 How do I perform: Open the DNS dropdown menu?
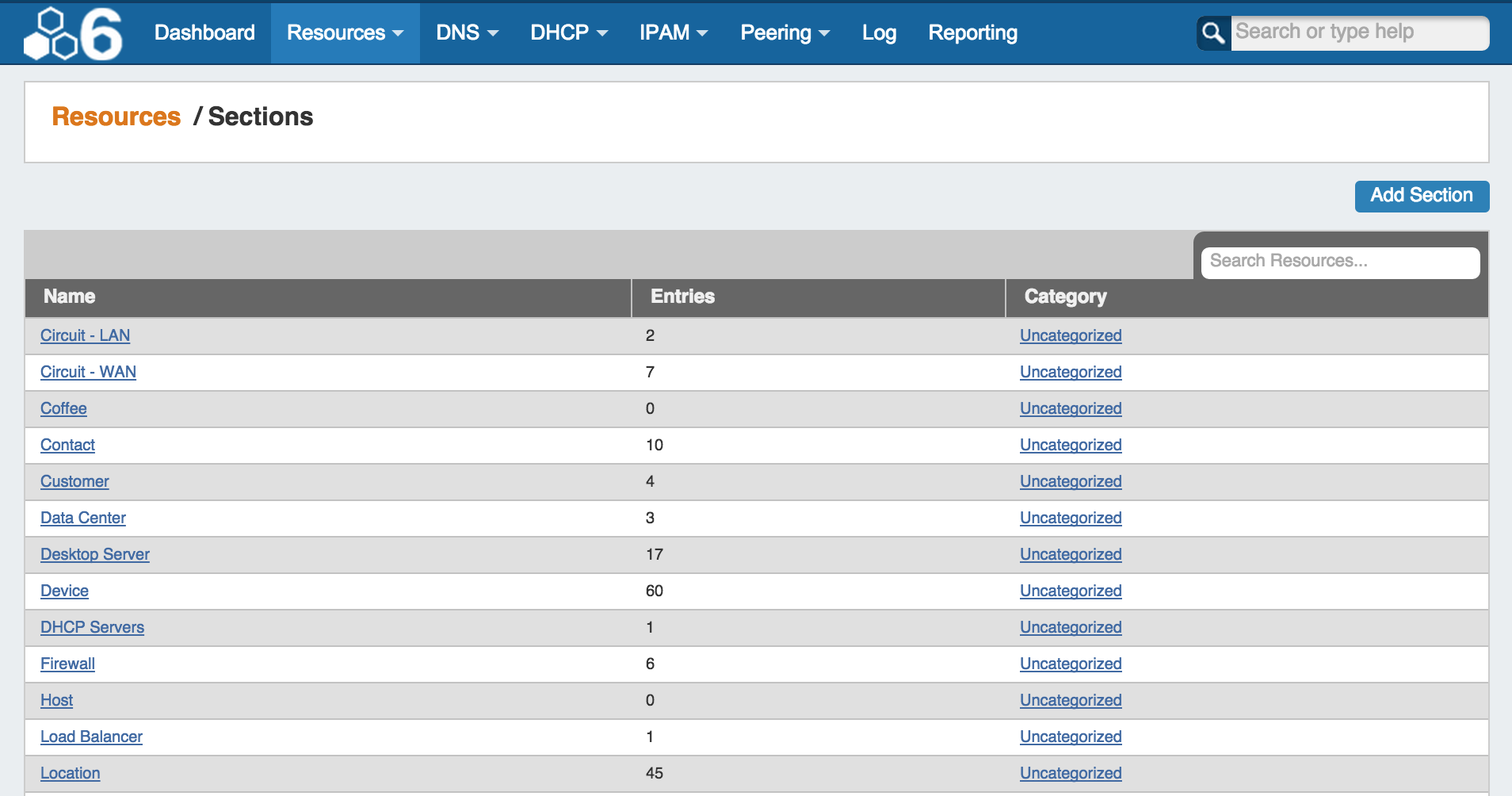point(467,33)
